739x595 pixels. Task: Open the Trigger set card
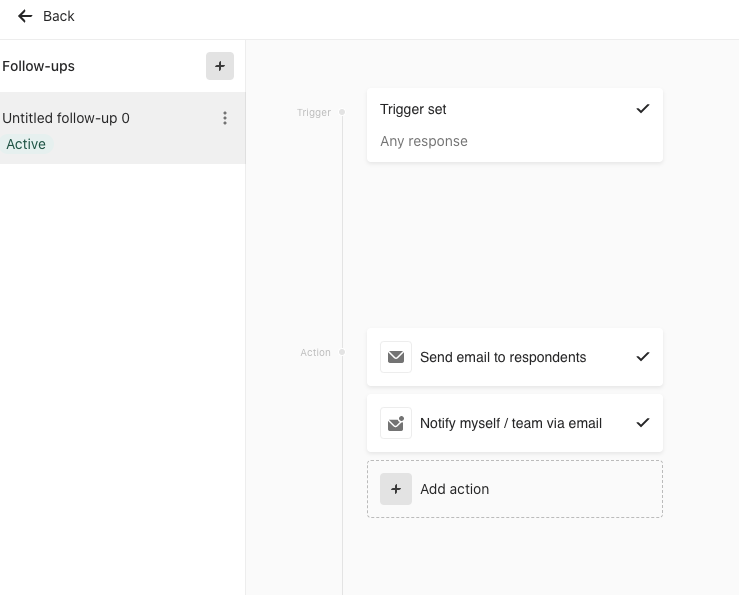(x=515, y=125)
